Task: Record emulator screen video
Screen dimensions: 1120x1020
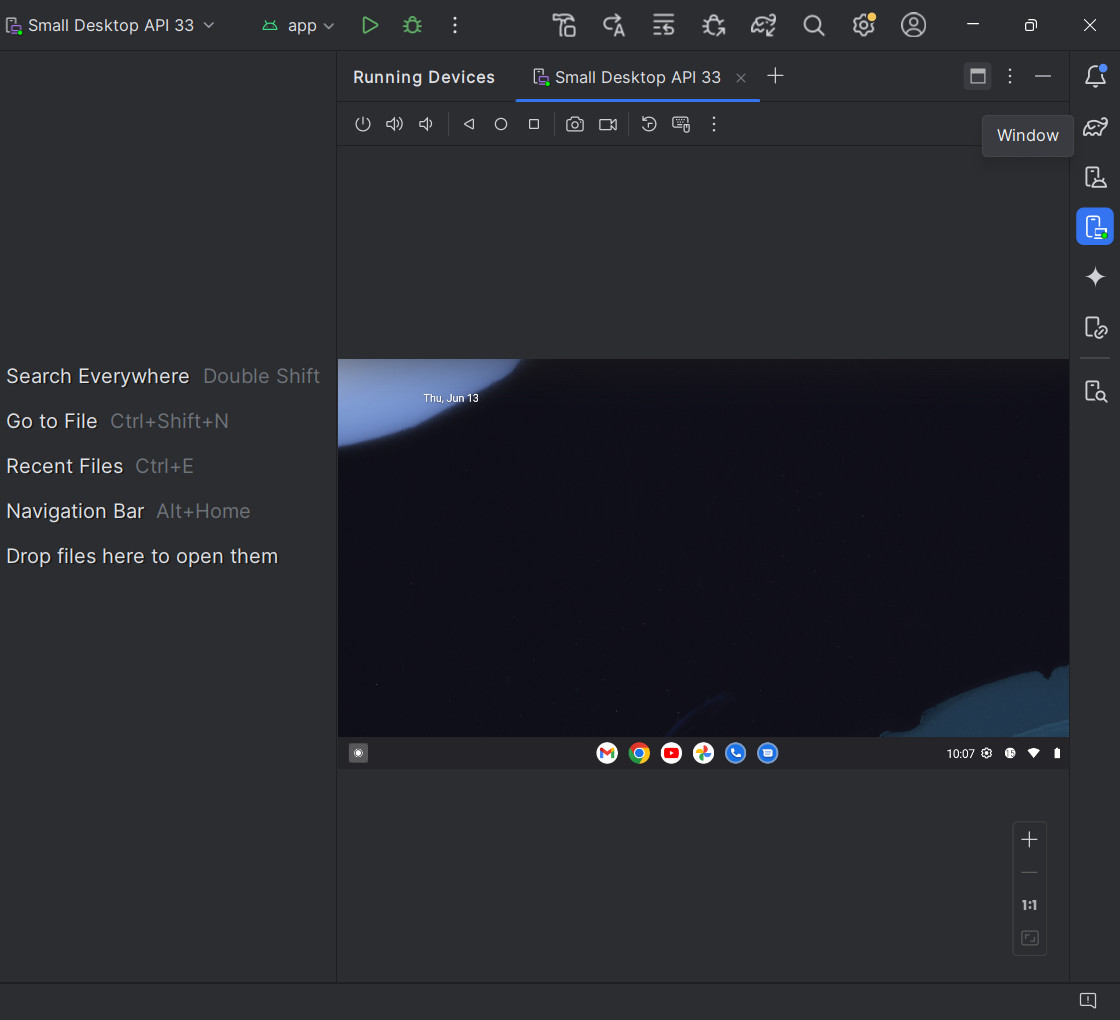Action: click(x=608, y=124)
